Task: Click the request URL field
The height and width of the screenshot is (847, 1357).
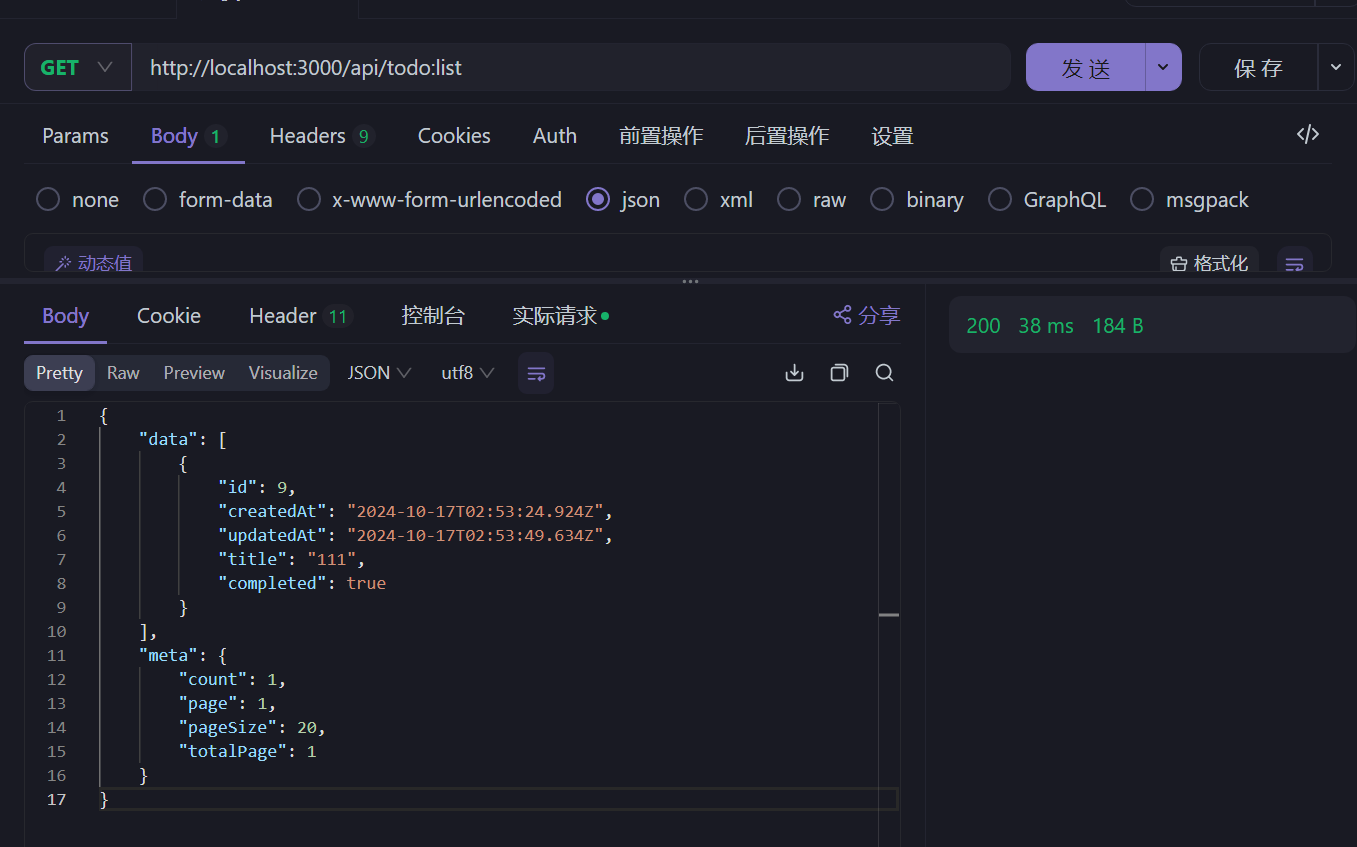Action: click(x=571, y=68)
